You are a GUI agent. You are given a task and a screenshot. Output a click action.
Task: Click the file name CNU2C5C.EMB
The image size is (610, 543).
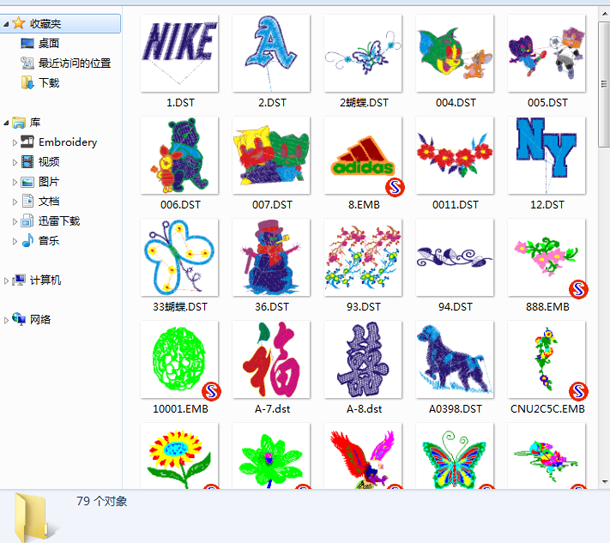click(547, 409)
